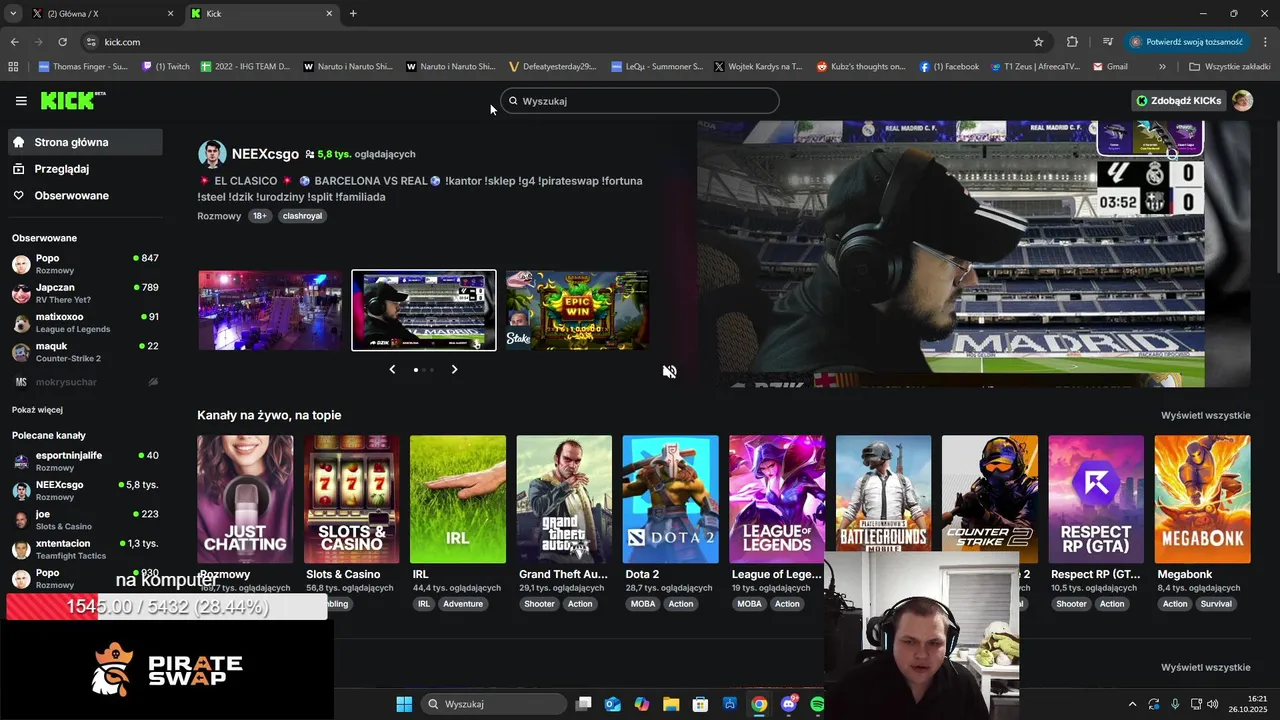Unmute the featured stream volume icon
The width and height of the screenshot is (1280, 720).
[669, 371]
